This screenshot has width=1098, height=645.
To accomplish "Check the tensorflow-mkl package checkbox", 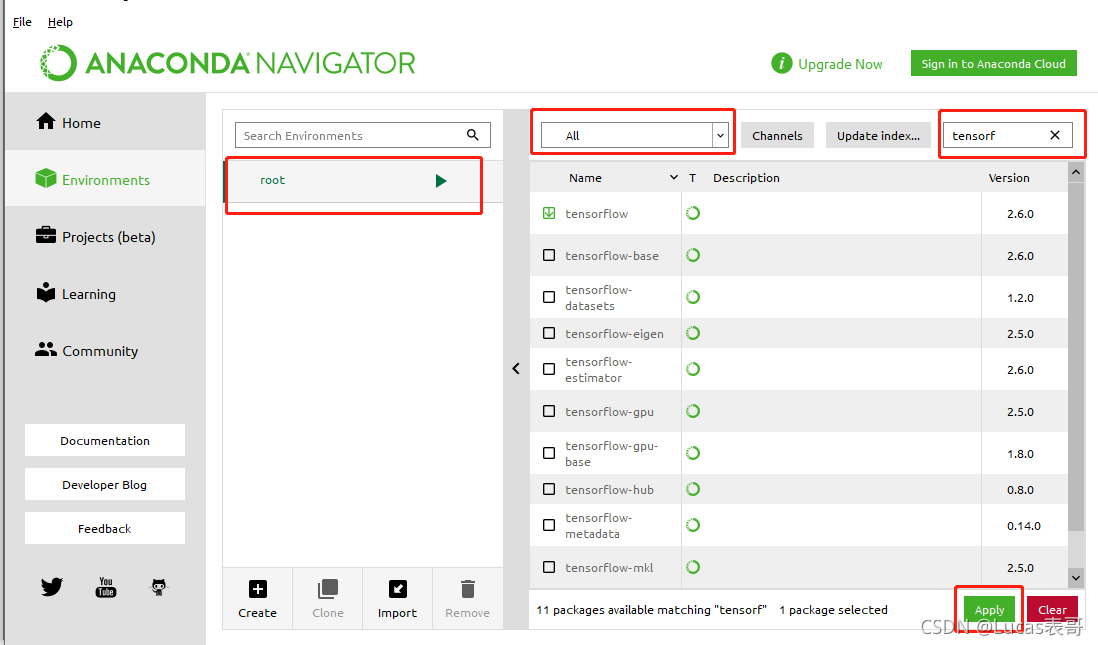I will pos(549,567).
